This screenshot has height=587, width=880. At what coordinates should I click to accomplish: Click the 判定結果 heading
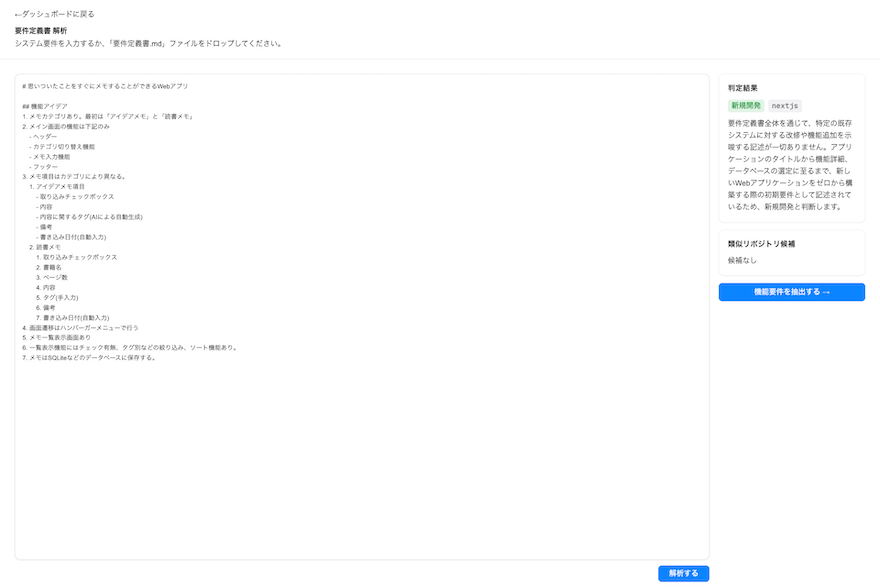742,88
